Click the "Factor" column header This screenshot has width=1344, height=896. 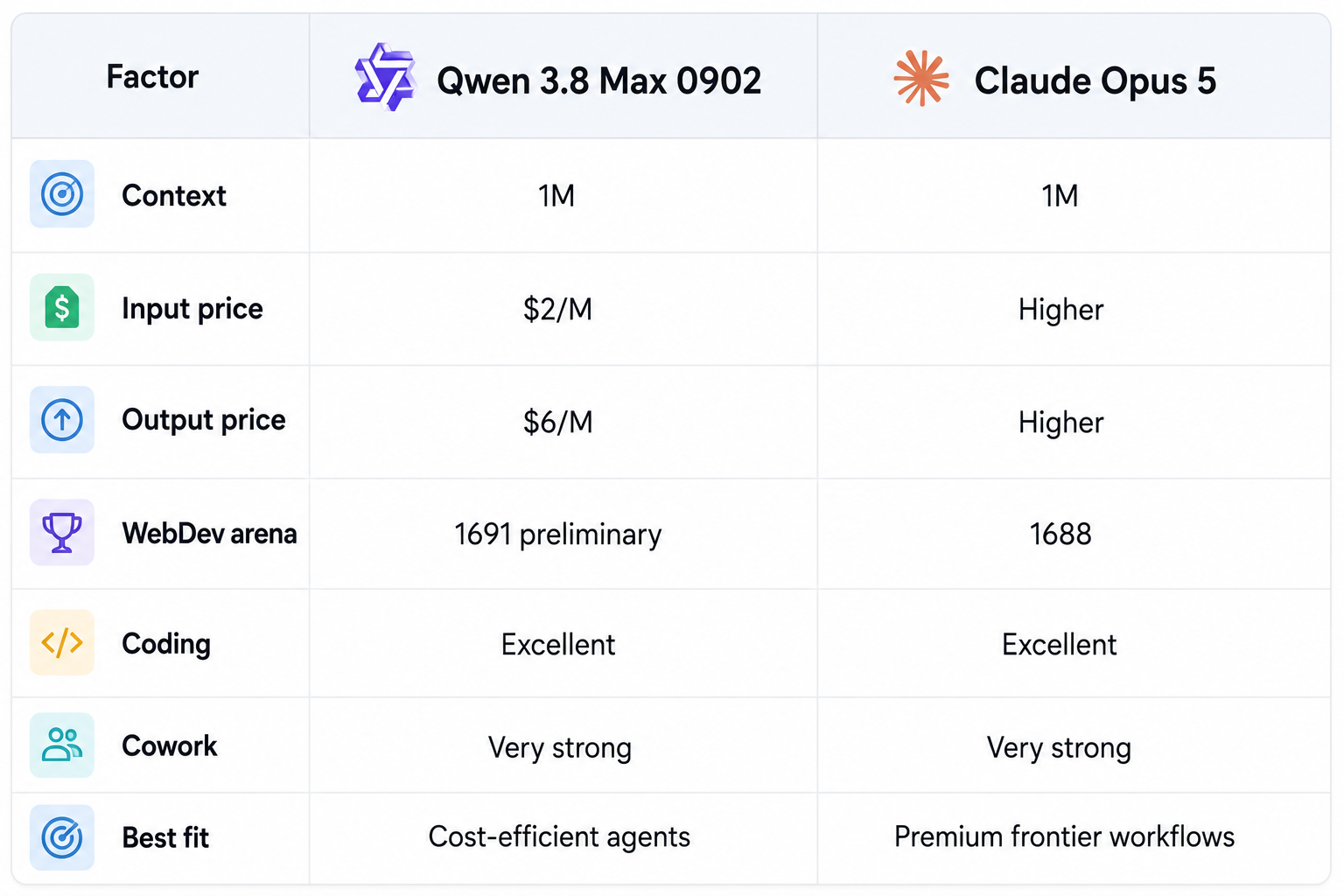point(152,77)
